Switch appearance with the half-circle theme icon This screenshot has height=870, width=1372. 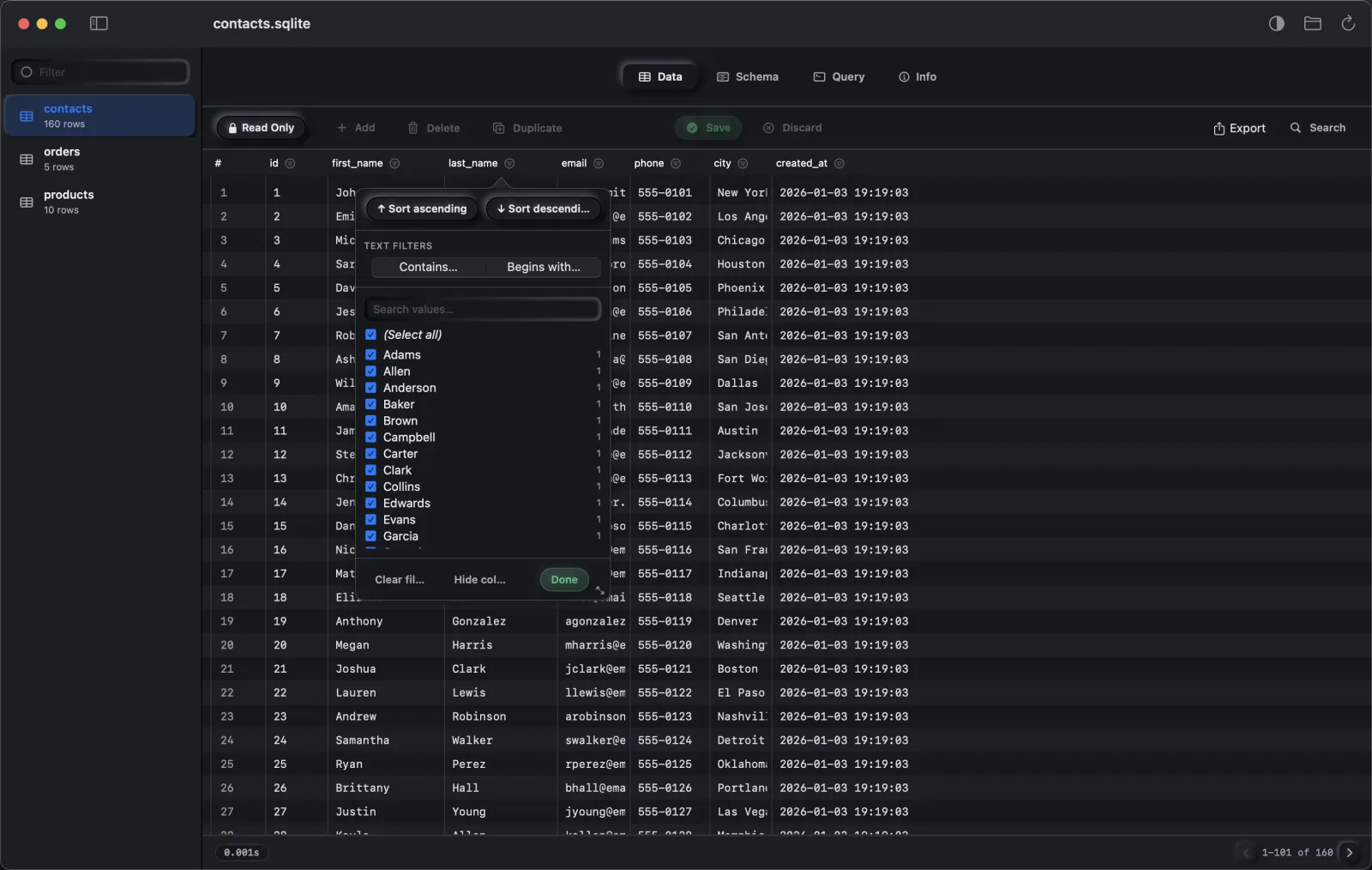click(1277, 23)
